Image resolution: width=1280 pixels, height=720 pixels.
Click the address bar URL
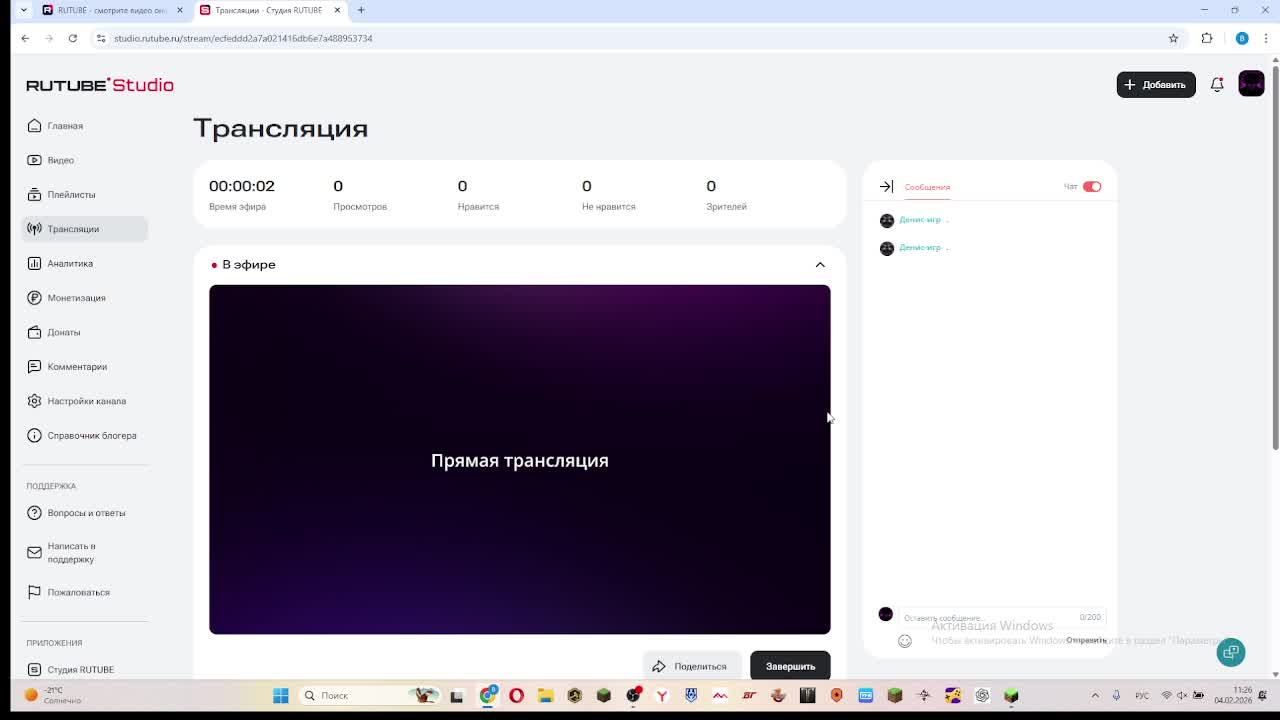click(243, 38)
